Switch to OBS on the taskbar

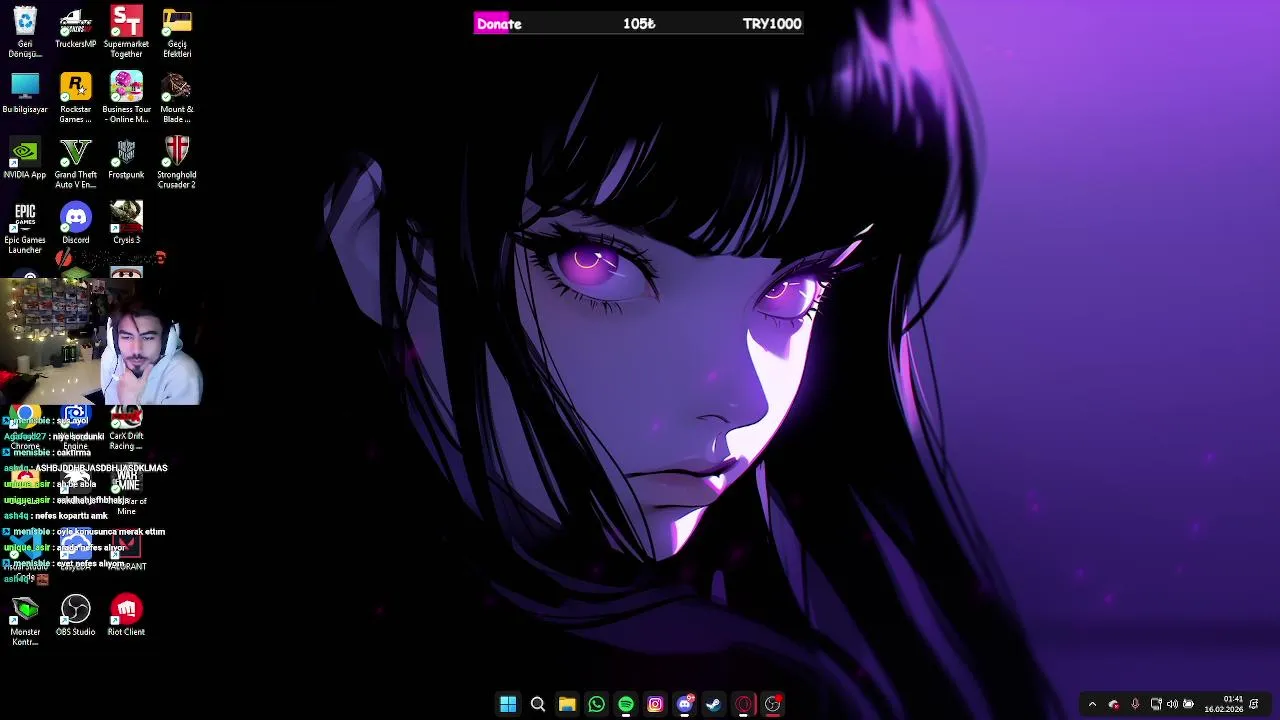pyautogui.click(x=773, y=704)
